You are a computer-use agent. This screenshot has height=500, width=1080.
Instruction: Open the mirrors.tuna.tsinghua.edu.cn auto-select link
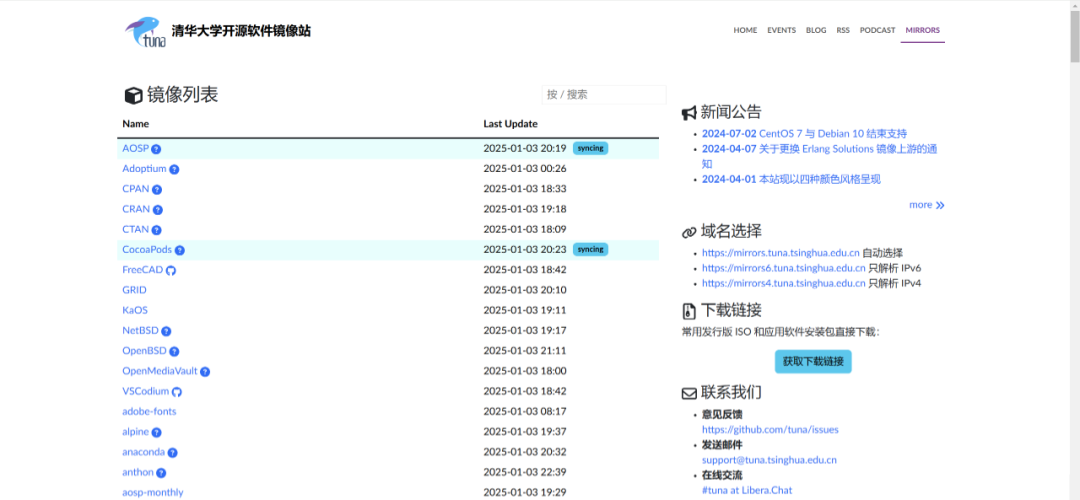[x=780, y=253]
